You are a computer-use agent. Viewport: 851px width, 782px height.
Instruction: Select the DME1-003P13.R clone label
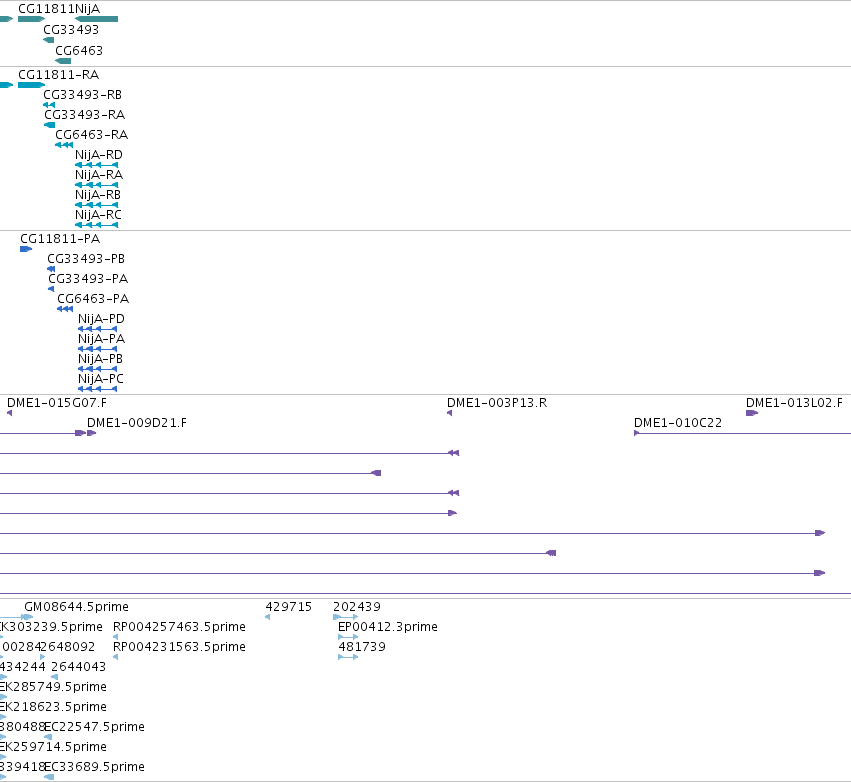click(x=497, y=403)
